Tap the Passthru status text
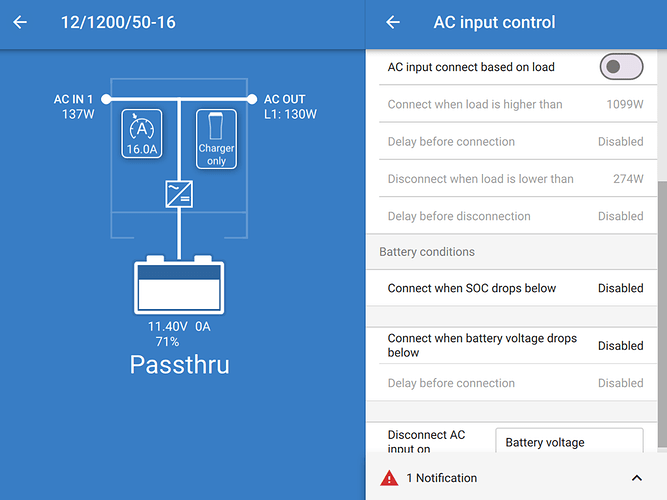Screen dimensions: 667x500 click(x=180, y=365)
